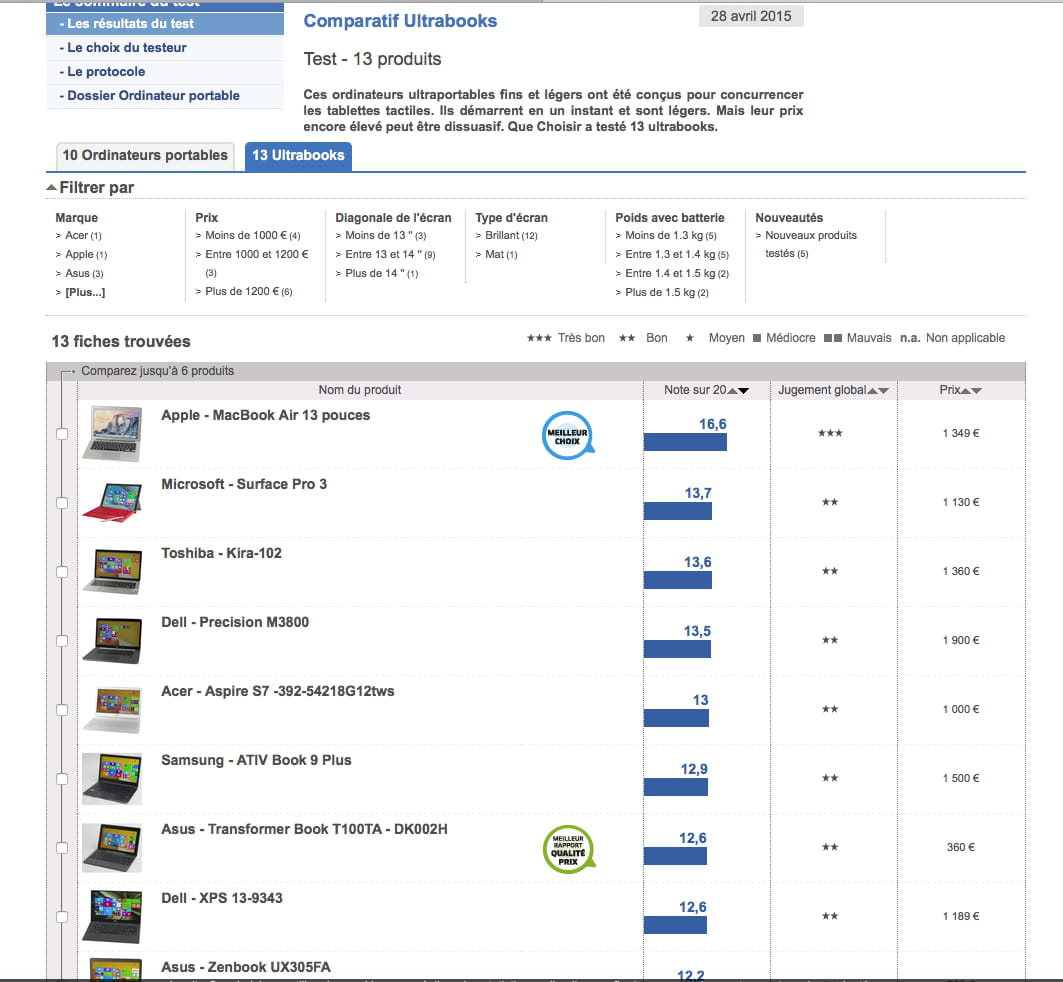The height and width of the screenshot is (982, 1063).
Task: Check the Samsung ATIV Book 9 Plus compare box
Action: (x=62, y=779)
